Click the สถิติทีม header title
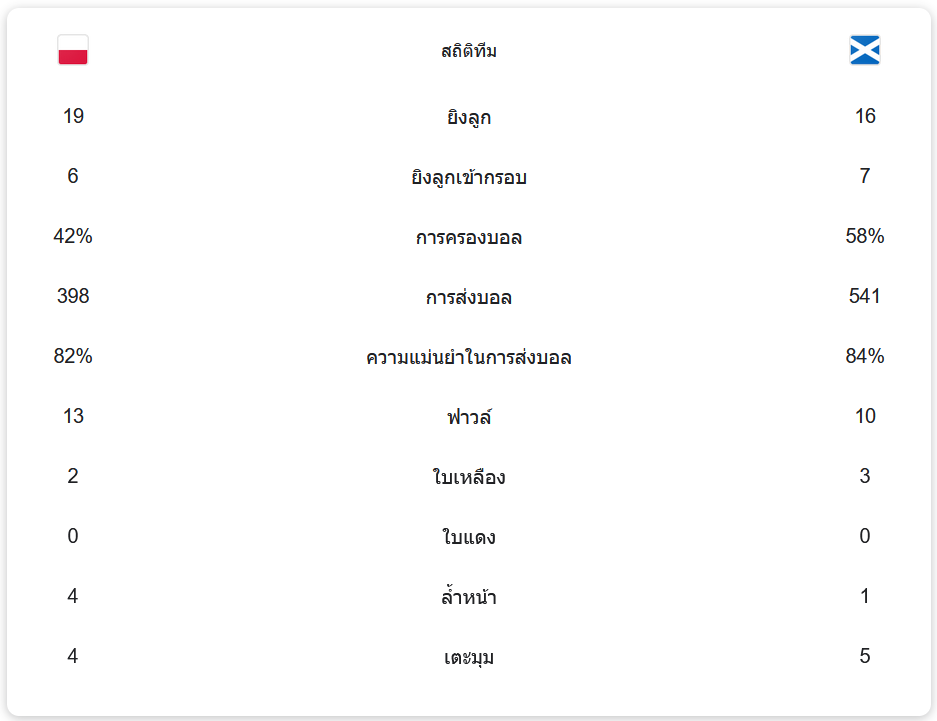Screen dimensions: 937x721 pyautogui.click(x=469, y=51)
